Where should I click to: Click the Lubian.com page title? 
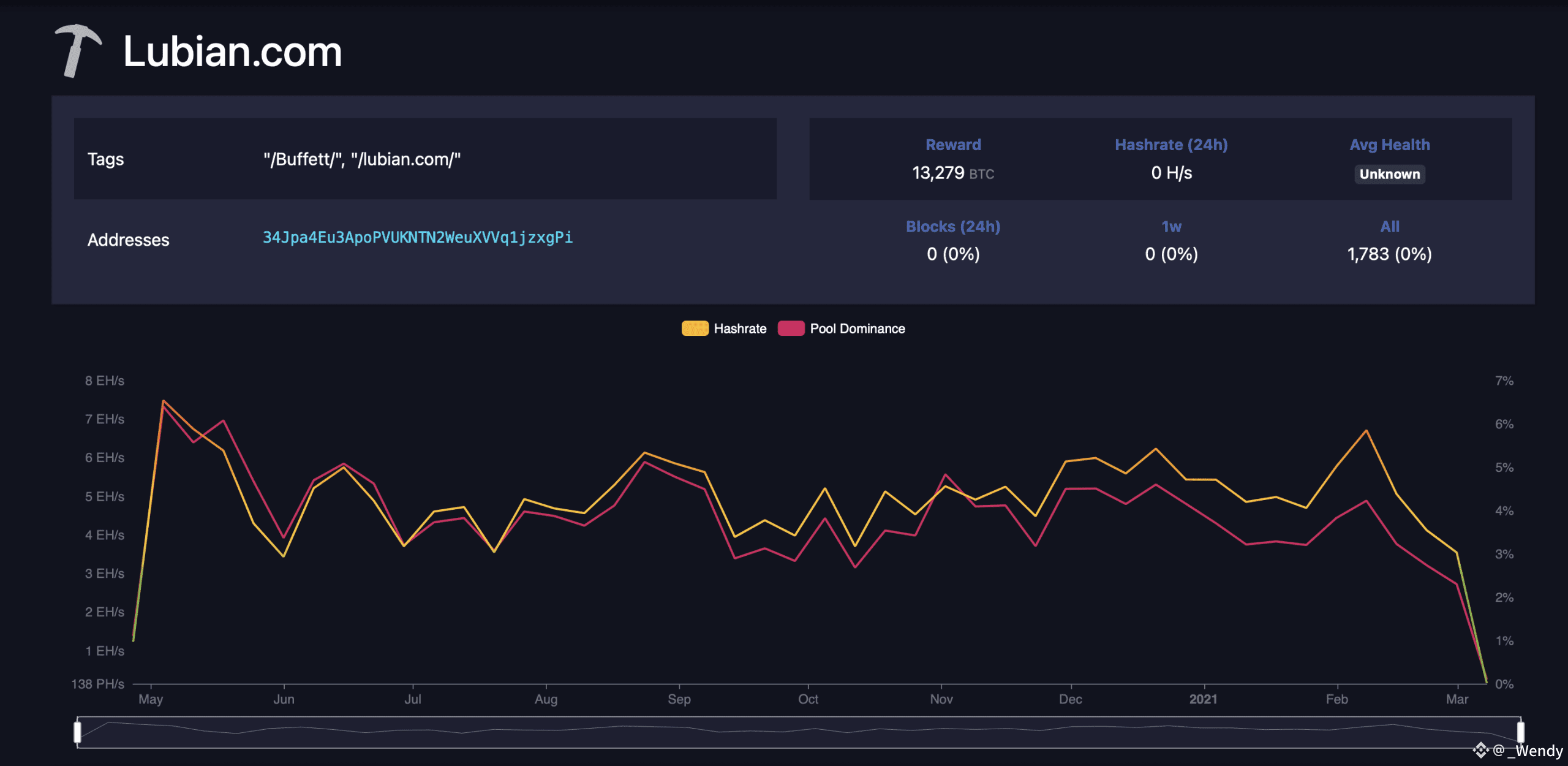(232, 51)
